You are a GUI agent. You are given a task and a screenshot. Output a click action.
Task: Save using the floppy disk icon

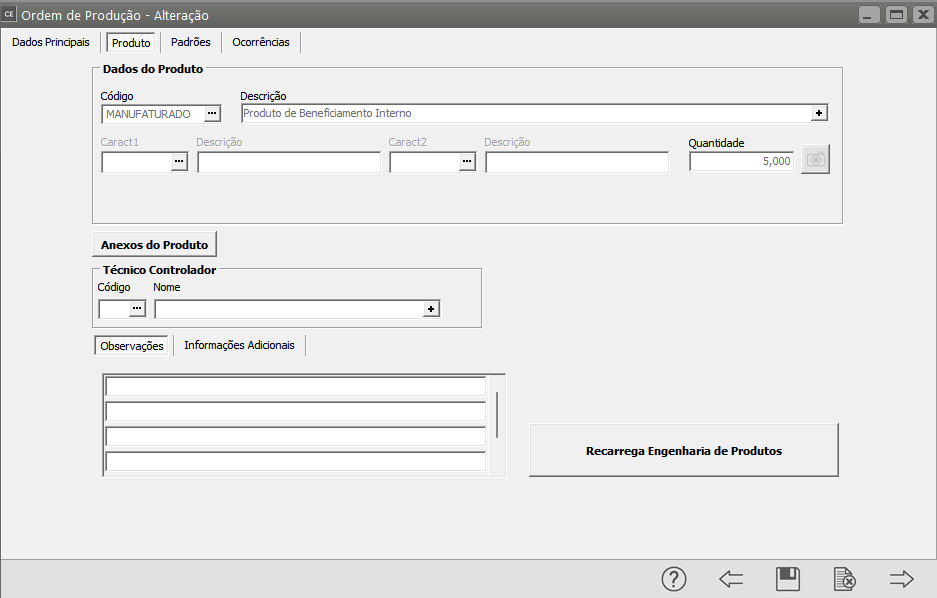point(788,579)
